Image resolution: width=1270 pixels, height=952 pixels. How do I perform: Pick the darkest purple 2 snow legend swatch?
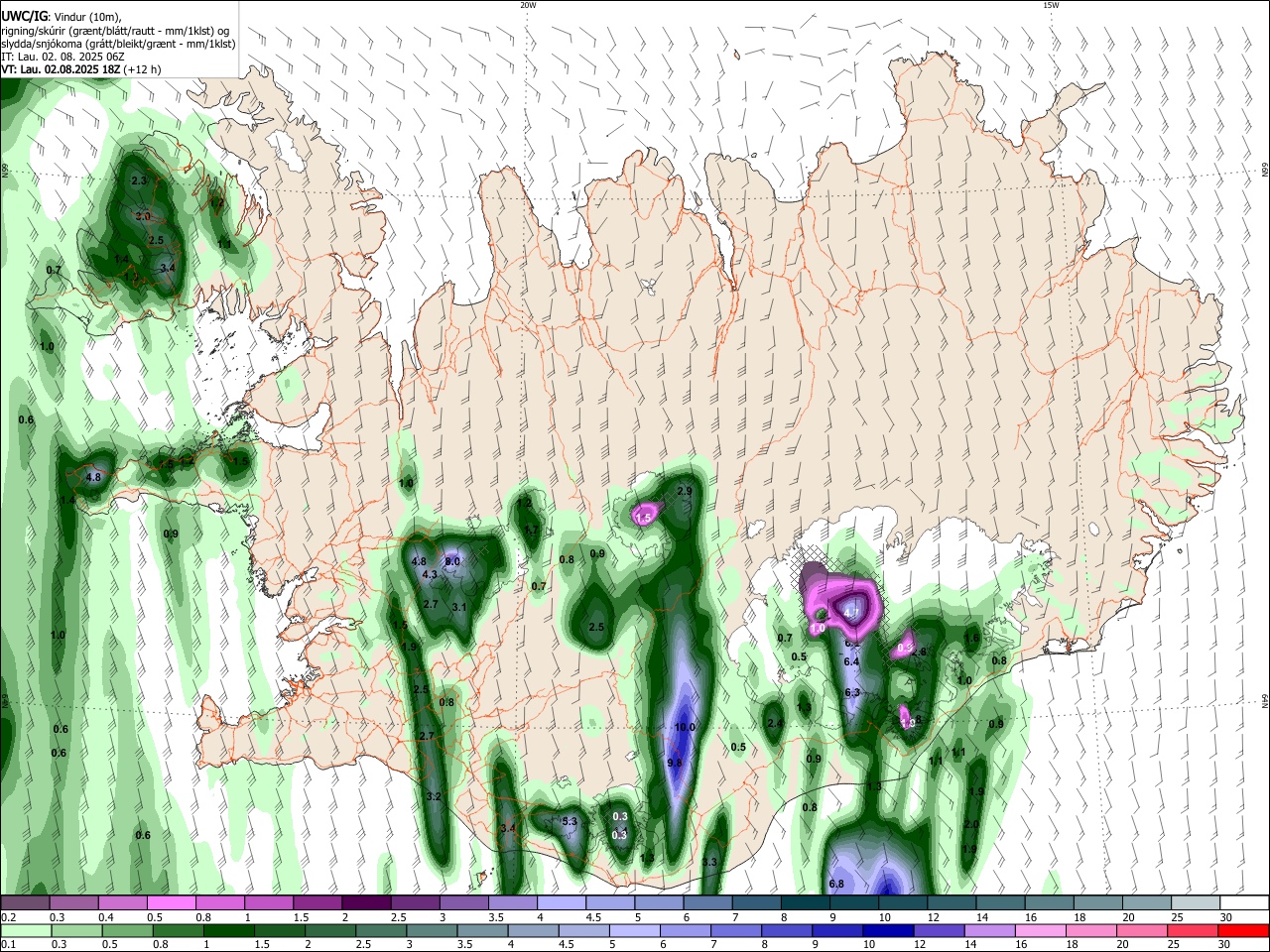(366, 903)
